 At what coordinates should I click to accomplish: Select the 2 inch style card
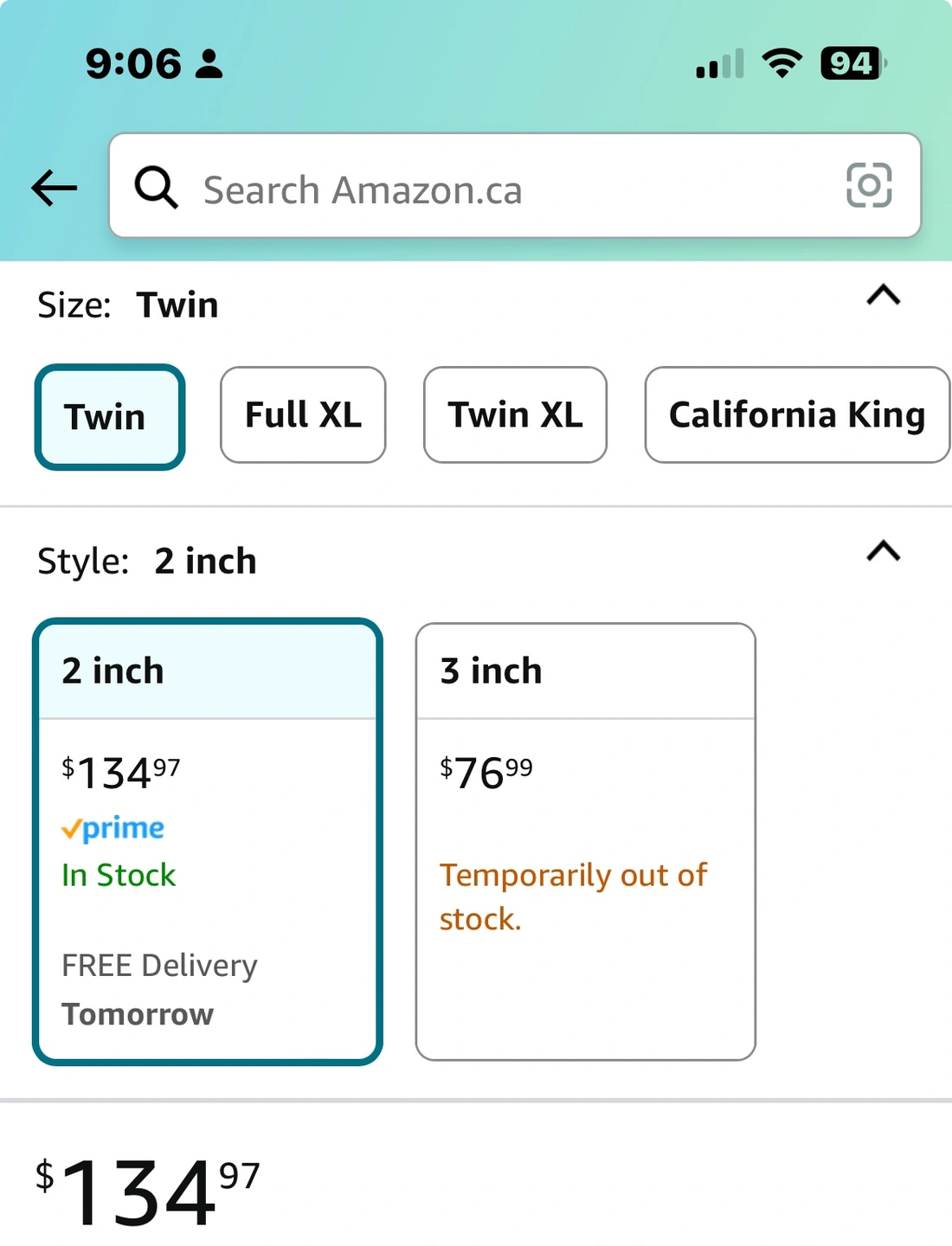[x=208, y=842]
